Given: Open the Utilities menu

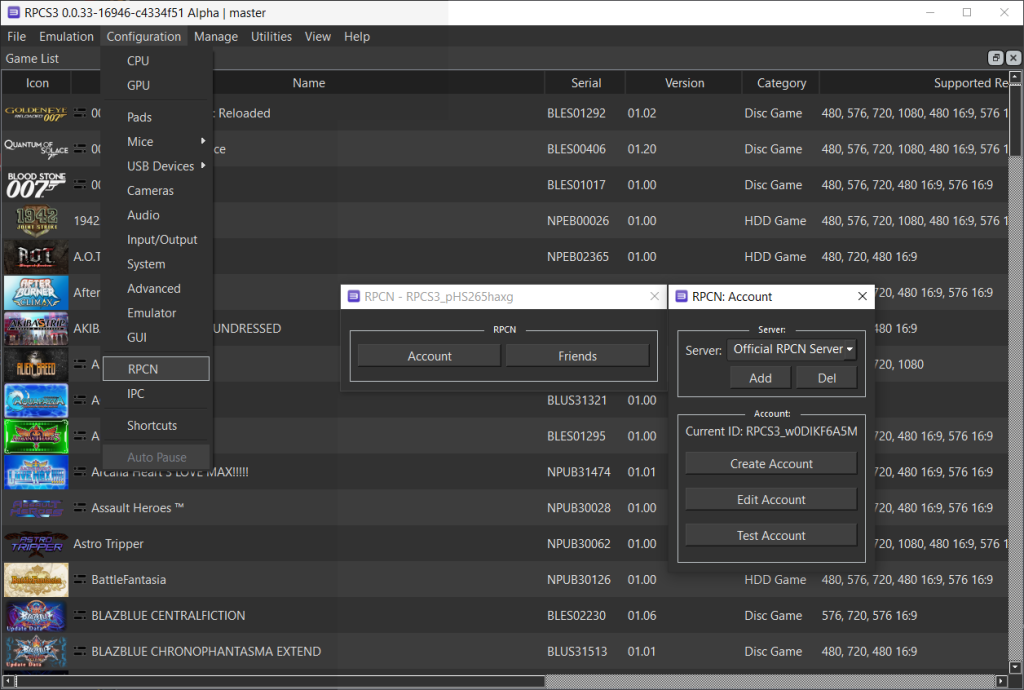Looking at the screenshot, I should [x=271, y=37].
